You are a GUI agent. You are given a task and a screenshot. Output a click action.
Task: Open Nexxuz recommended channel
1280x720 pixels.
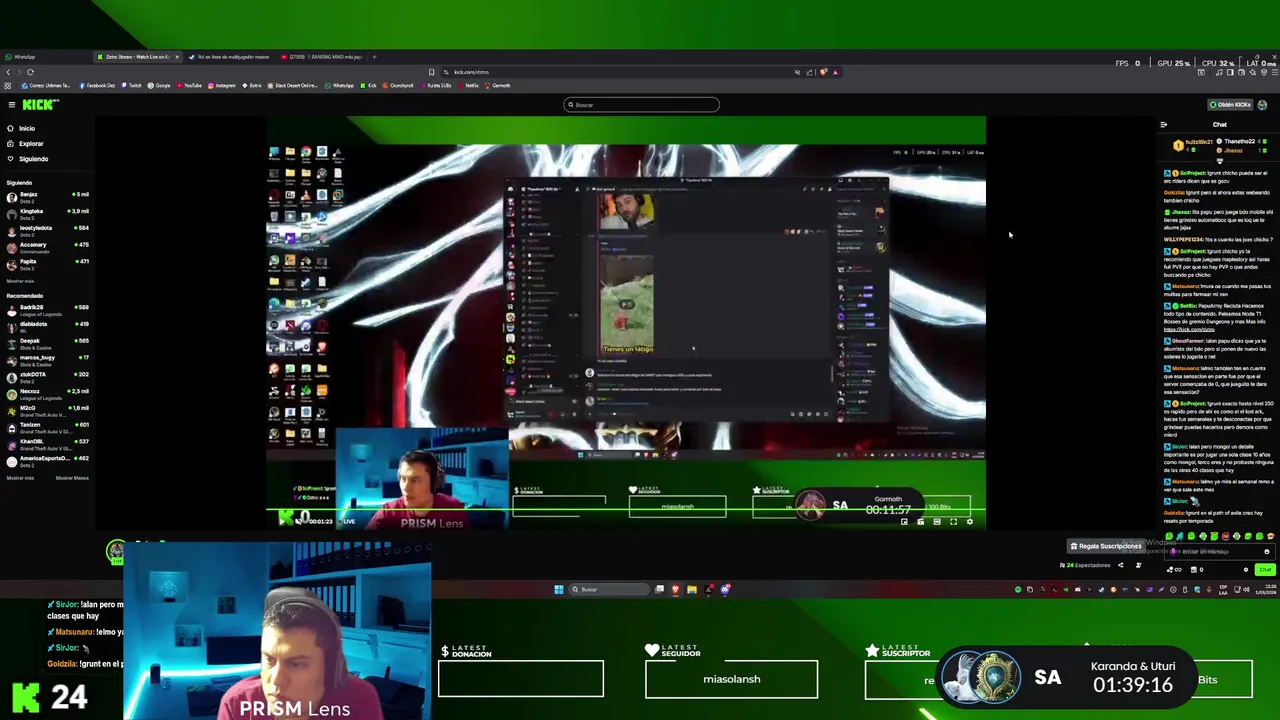(46, 393)
